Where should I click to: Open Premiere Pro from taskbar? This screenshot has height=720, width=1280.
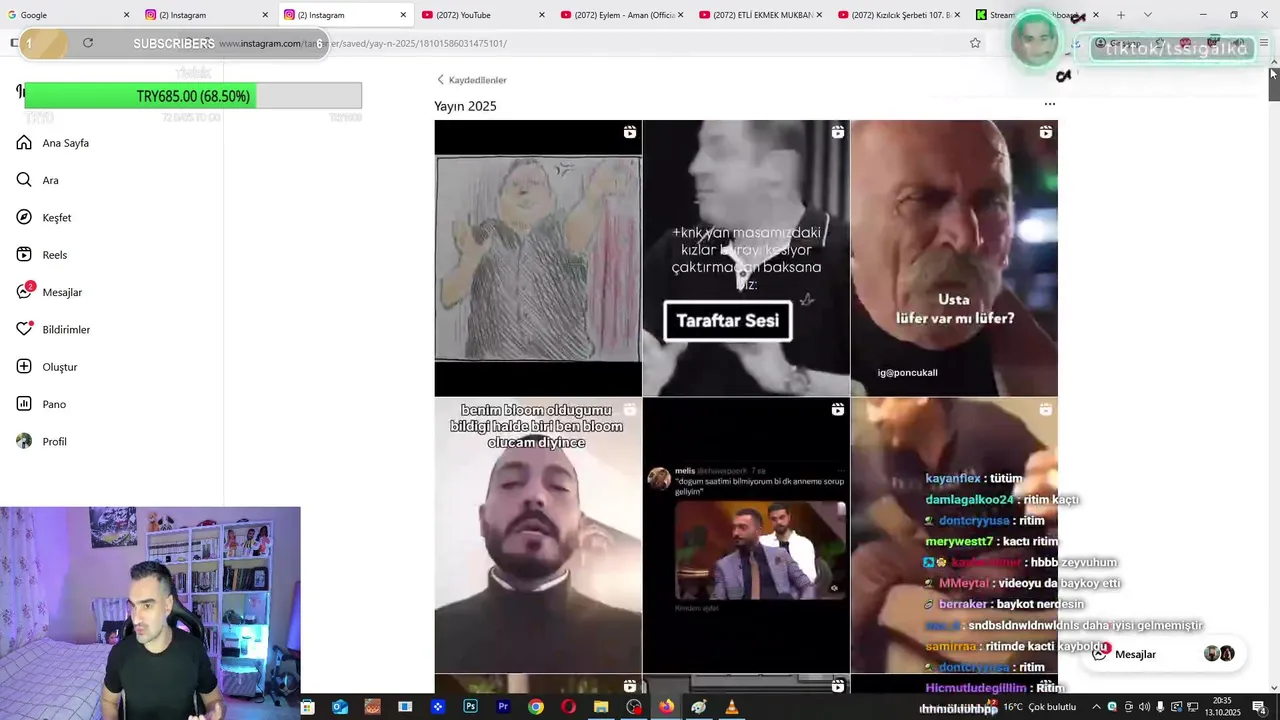click(x=503, y=707)
